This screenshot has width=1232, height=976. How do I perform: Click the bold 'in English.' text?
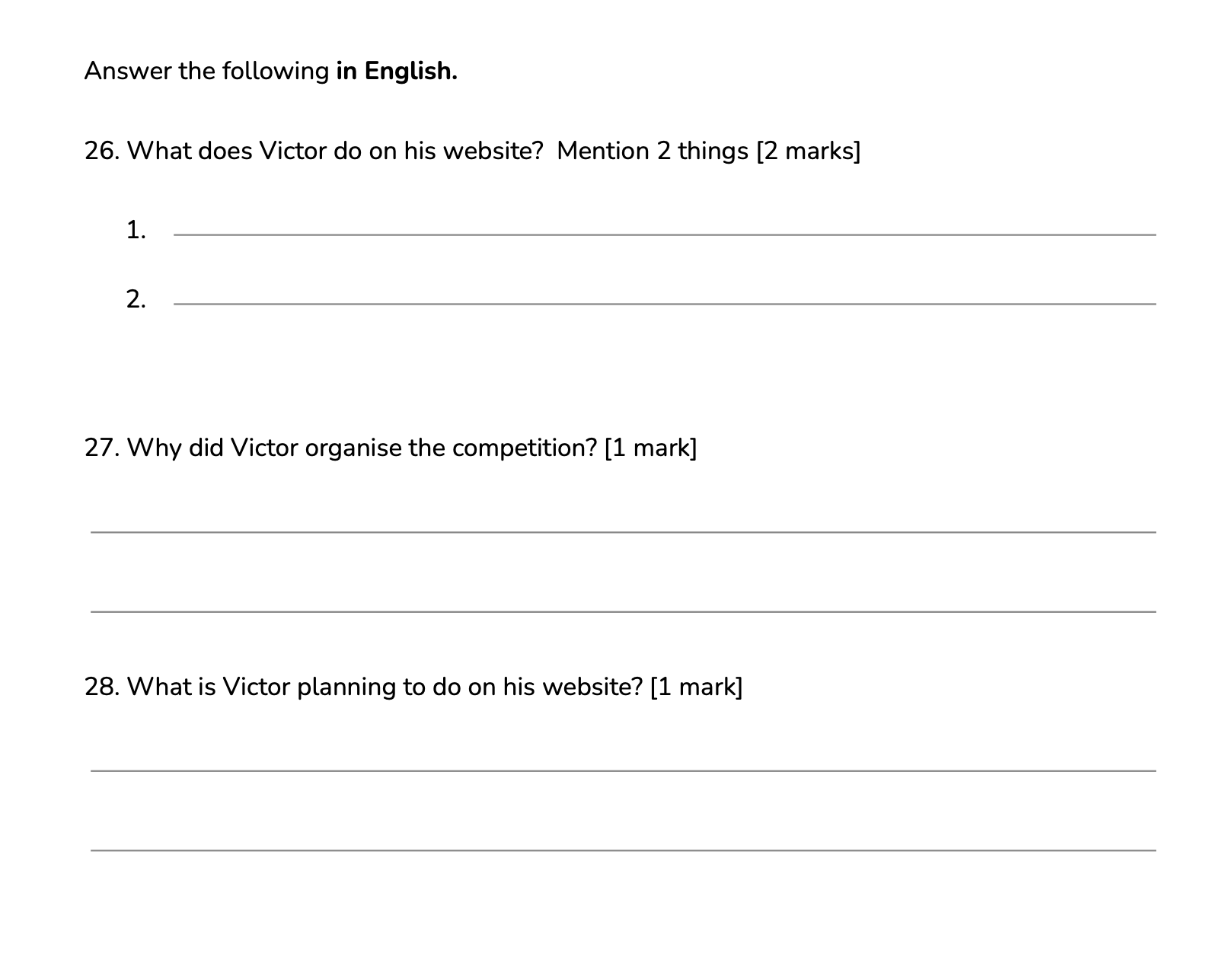(x=397, y=71)
